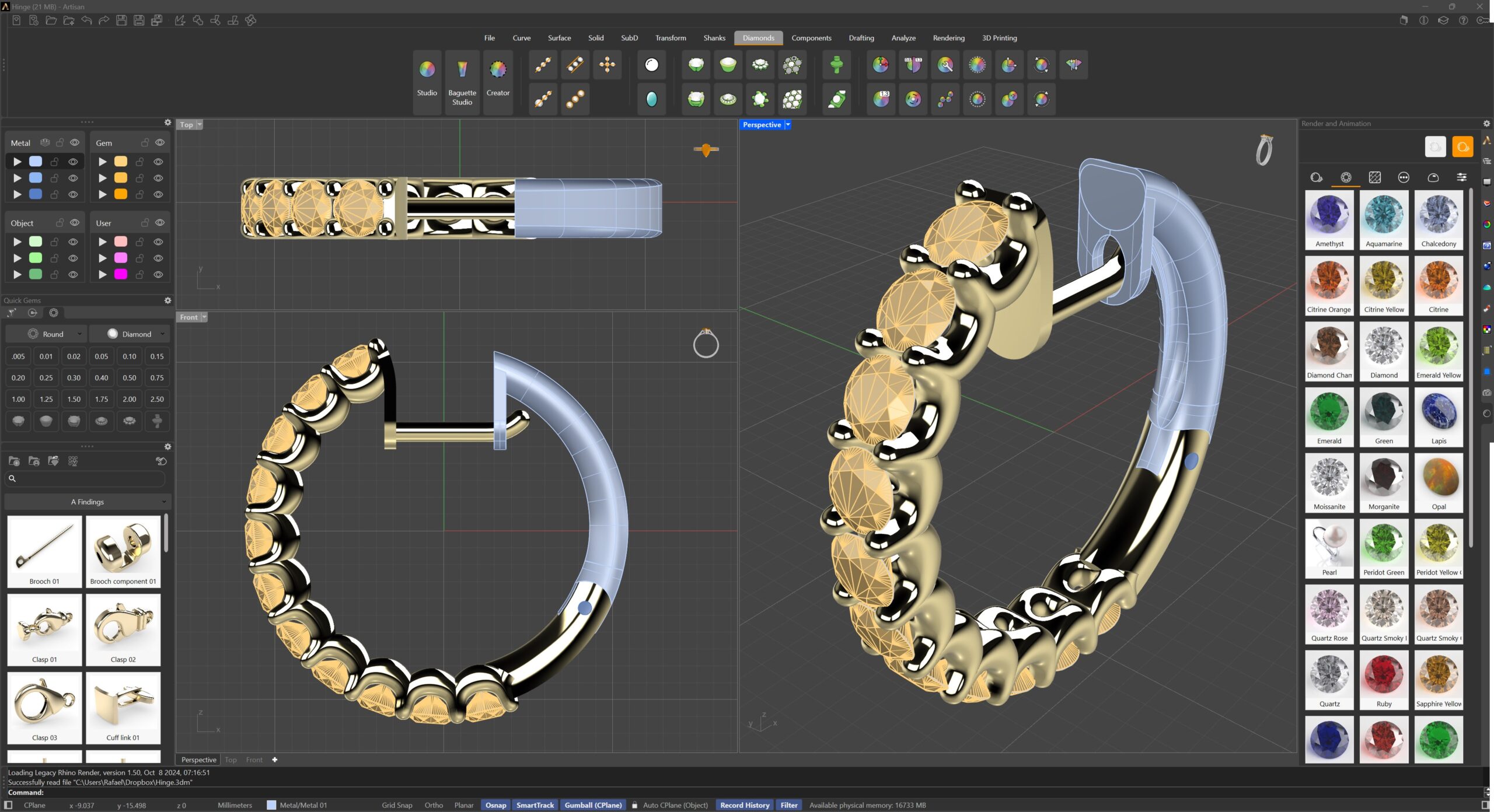Click the 1.00 carat quick gem button
Image resolution: width=1494 pixels, height=812 pixels.
click(18, 399)
